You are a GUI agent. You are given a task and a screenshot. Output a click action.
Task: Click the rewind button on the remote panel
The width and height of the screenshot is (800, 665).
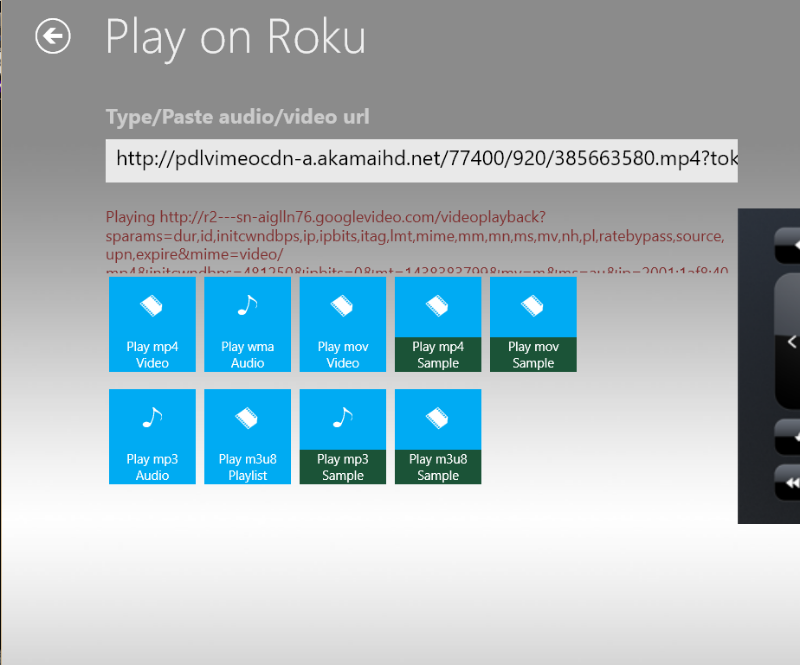(x=787, y=482)
